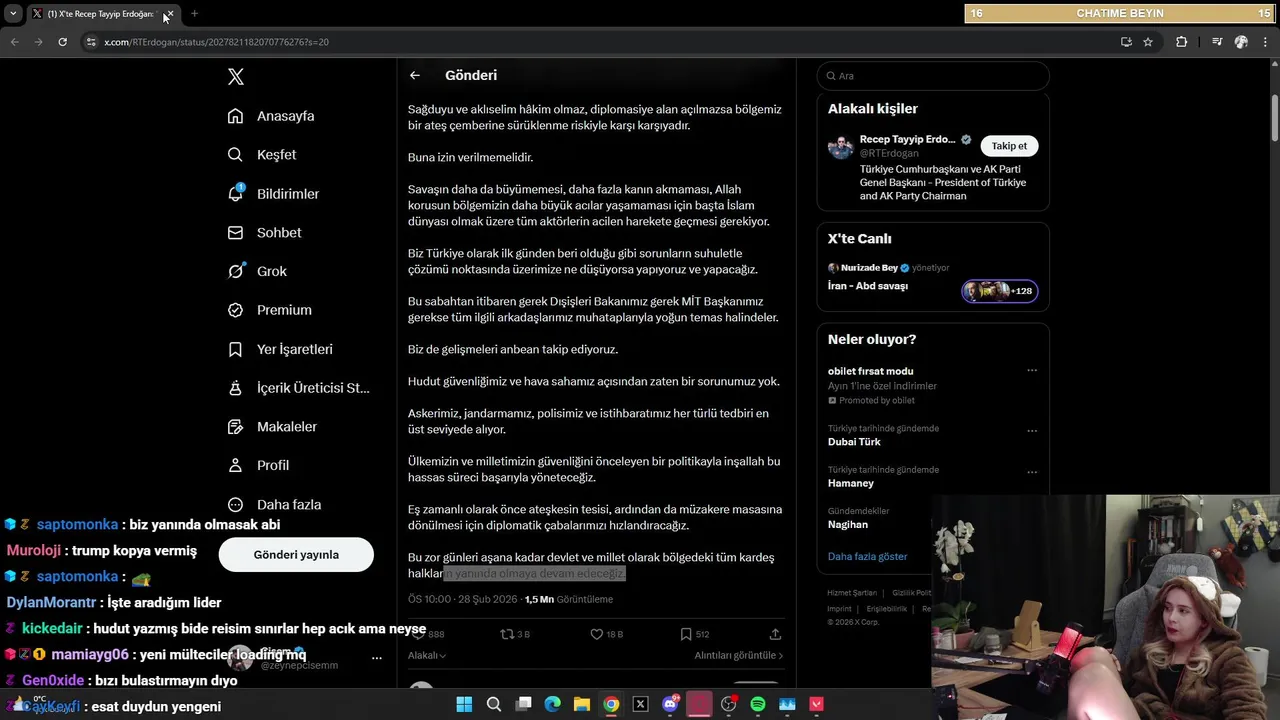Image resolution: width=1280 pixels, height=720 pixels.
Task: Open Recep Tayyip Erdoğan profile avatar
Action: click(840, 147)
